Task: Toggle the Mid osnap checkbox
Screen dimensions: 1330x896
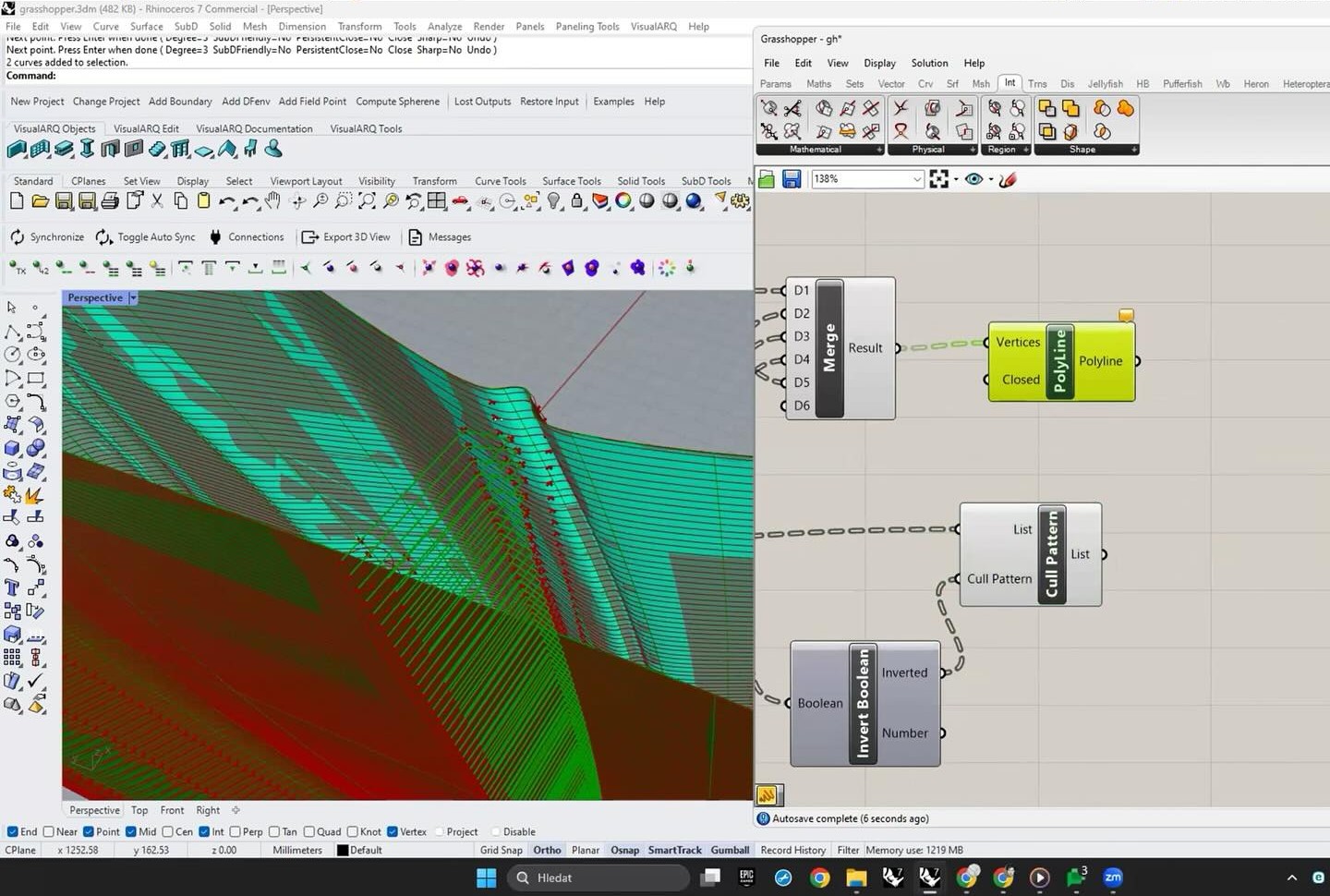Action: coord(131,831)
